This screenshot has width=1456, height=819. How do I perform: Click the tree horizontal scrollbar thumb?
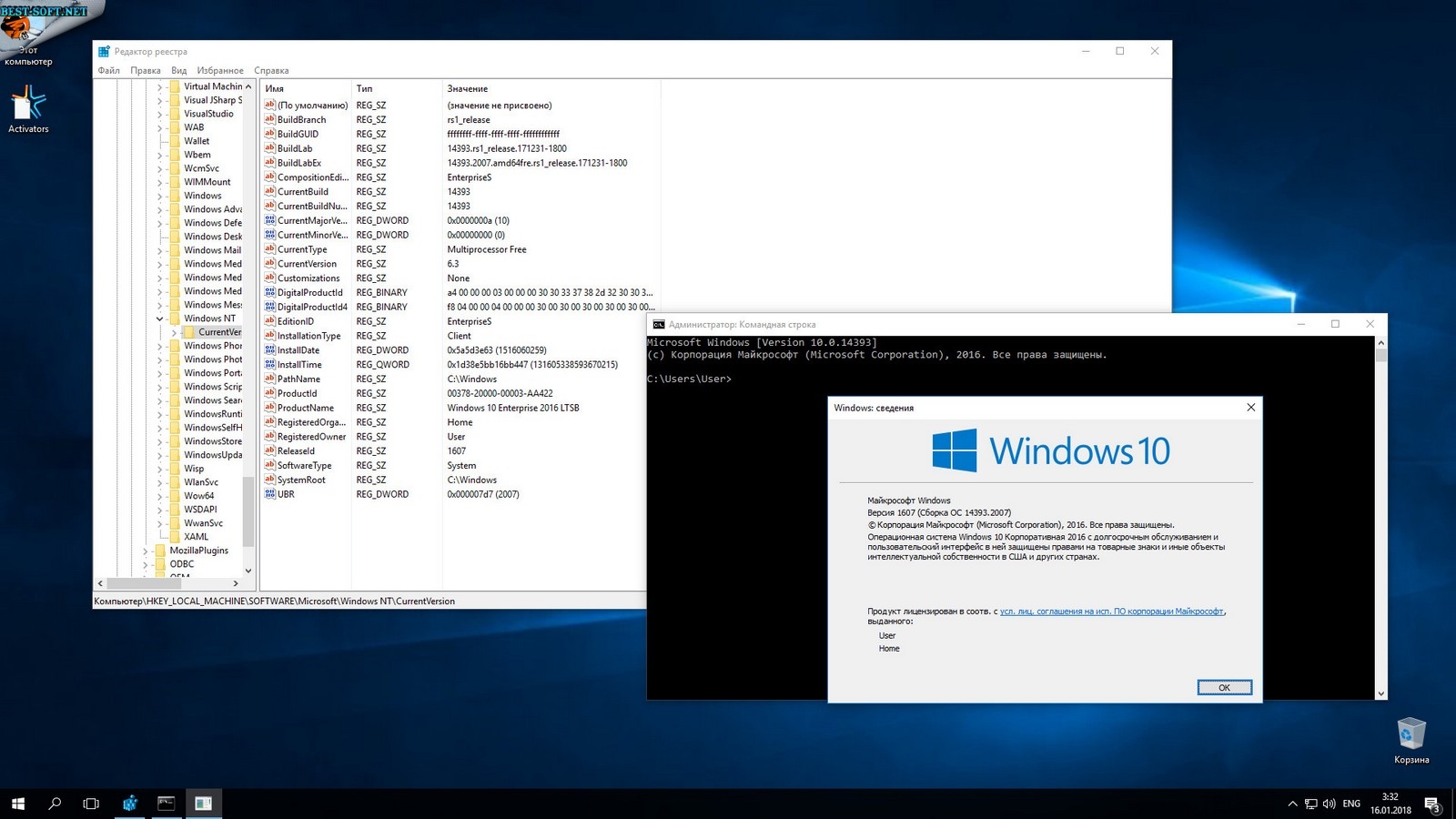(144, 583)
